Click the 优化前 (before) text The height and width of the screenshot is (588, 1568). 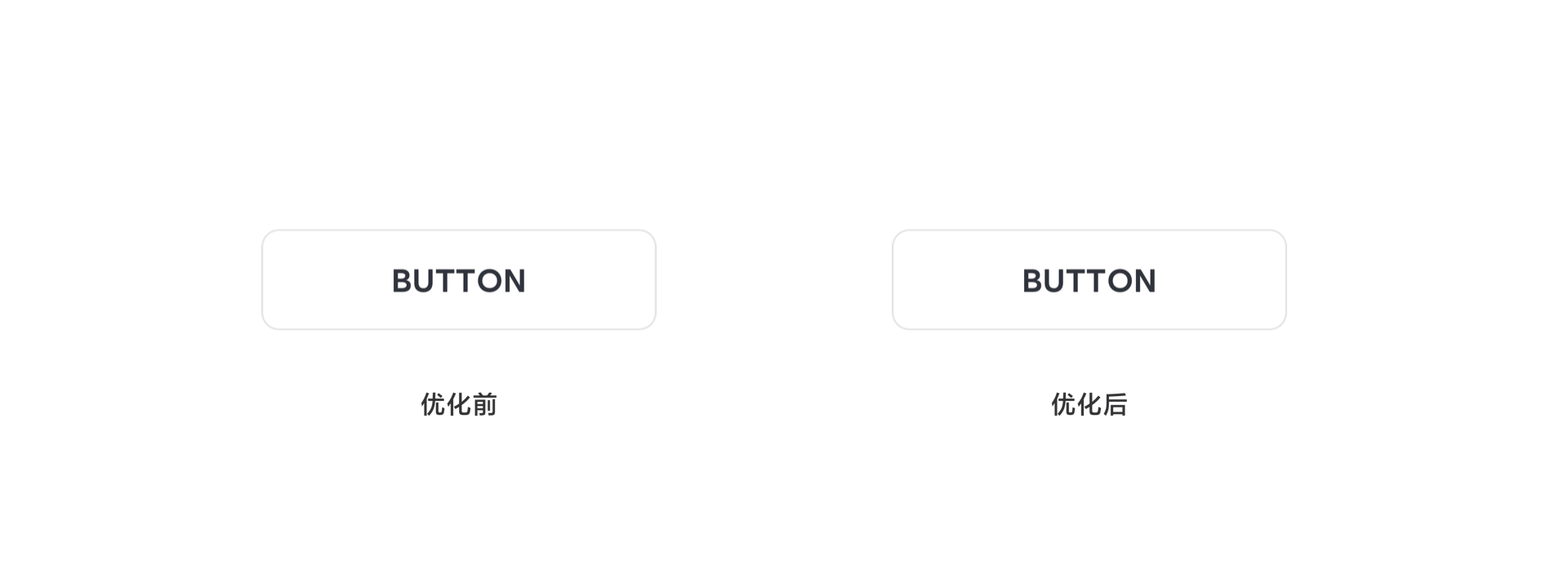(458, 404)
